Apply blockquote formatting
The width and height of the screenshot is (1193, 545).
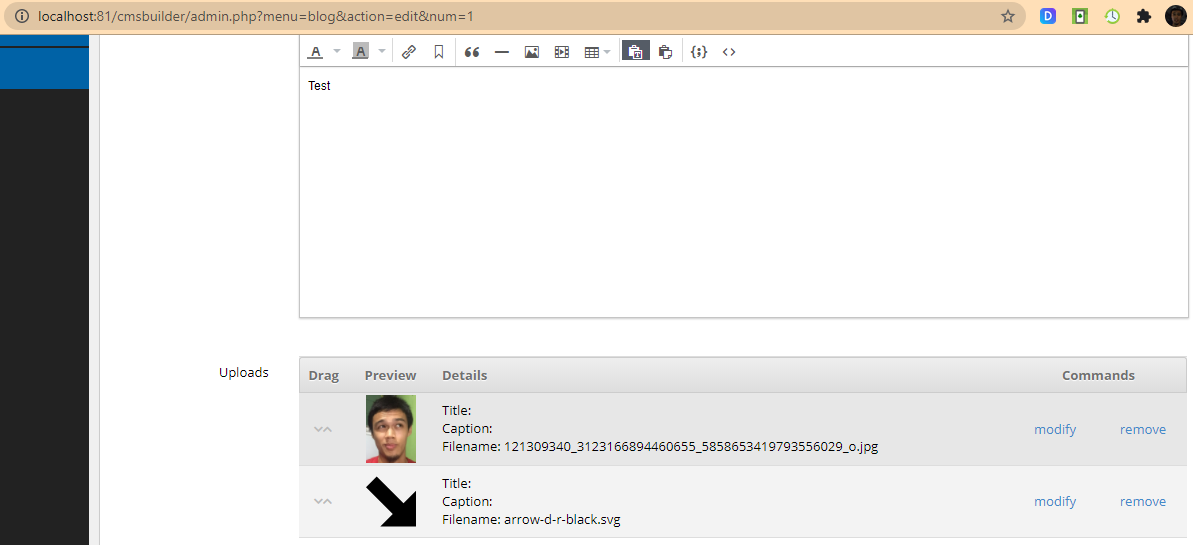pyautogui.click(x=472, y=52)
